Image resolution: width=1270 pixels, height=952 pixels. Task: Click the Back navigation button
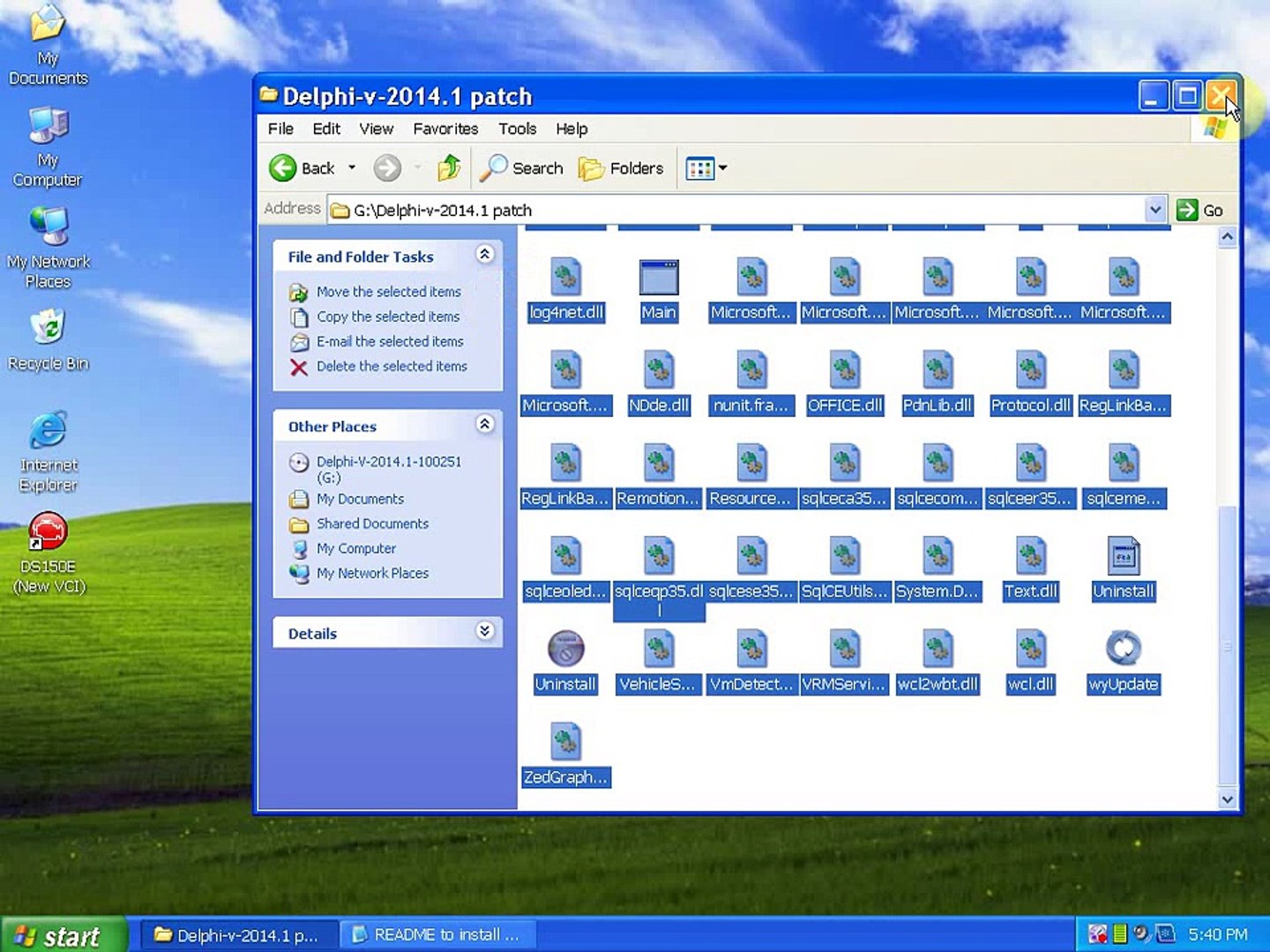coord(303,167)
